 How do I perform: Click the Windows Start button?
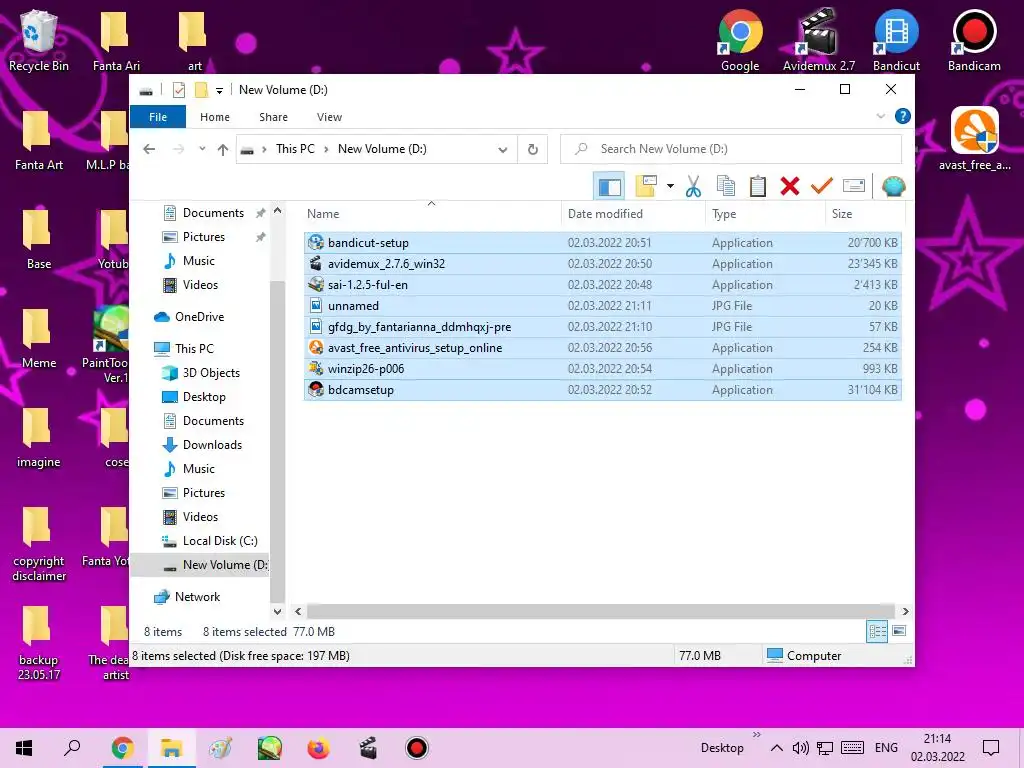click(24, 748)
